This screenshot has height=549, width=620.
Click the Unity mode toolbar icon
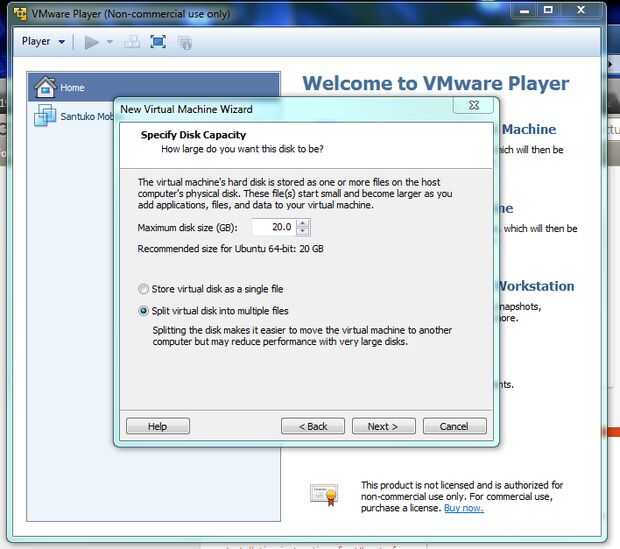(x=184, y=42)
